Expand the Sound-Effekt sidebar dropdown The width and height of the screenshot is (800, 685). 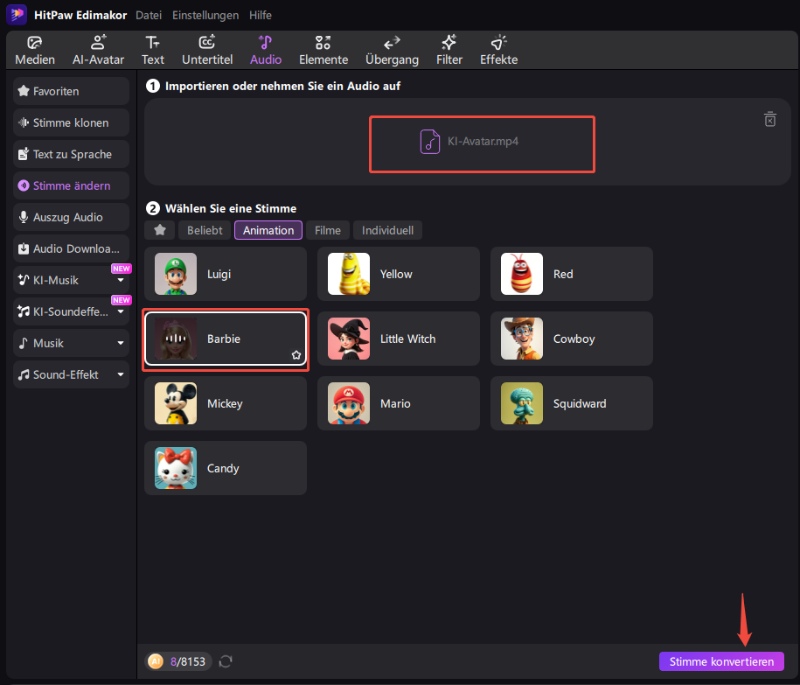pos(121,375)
